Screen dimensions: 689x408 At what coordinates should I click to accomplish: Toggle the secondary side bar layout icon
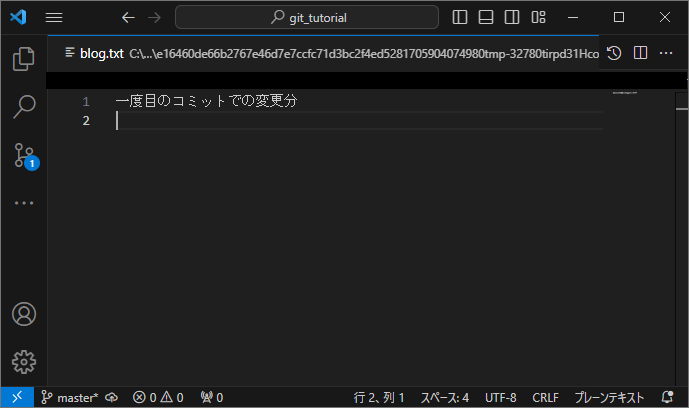[512, 18]
